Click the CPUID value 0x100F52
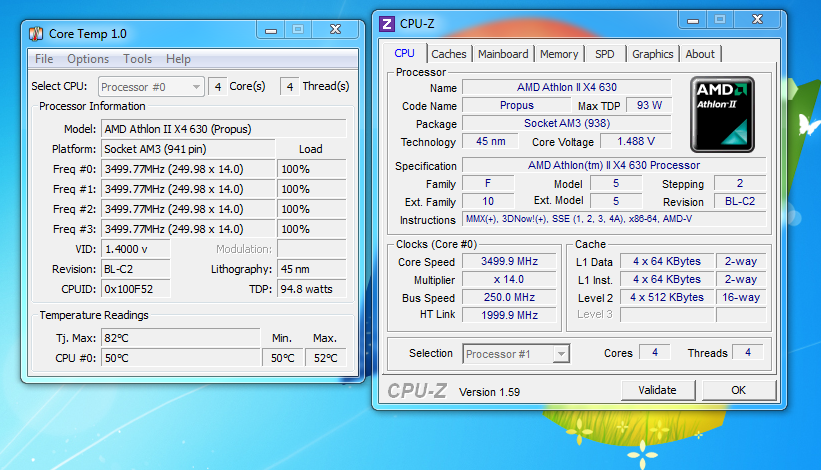 pos(136,289)
